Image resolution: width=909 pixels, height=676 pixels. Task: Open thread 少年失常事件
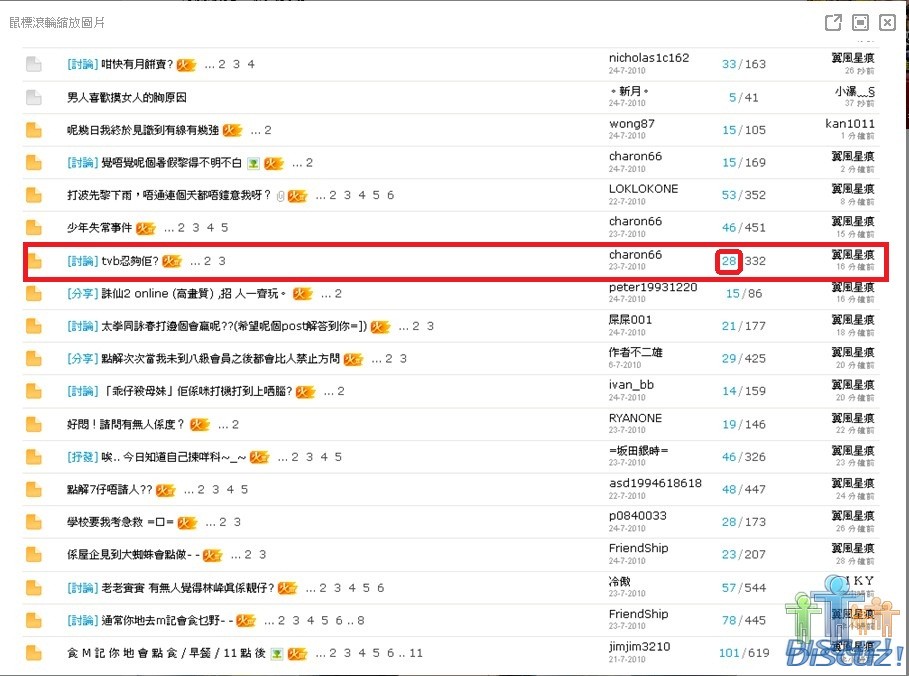tap(99, 228)
